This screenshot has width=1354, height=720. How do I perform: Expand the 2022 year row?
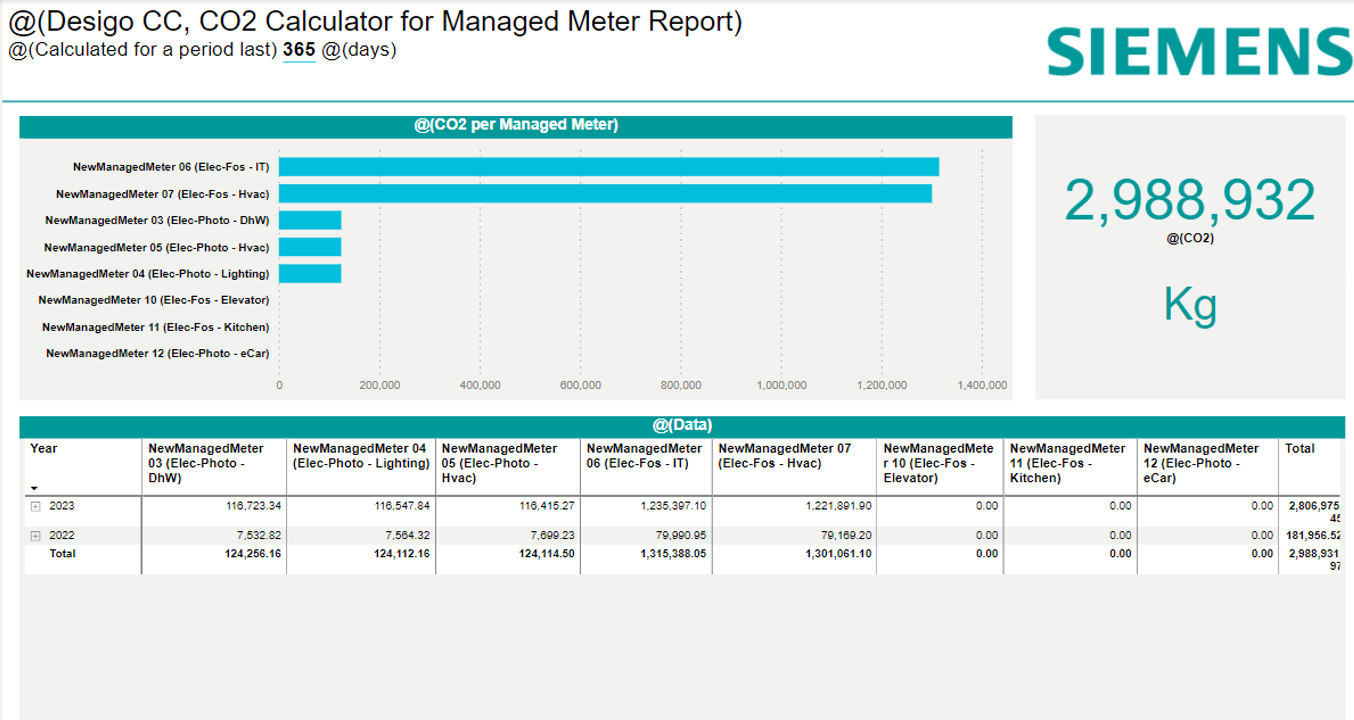pos(35,536)
